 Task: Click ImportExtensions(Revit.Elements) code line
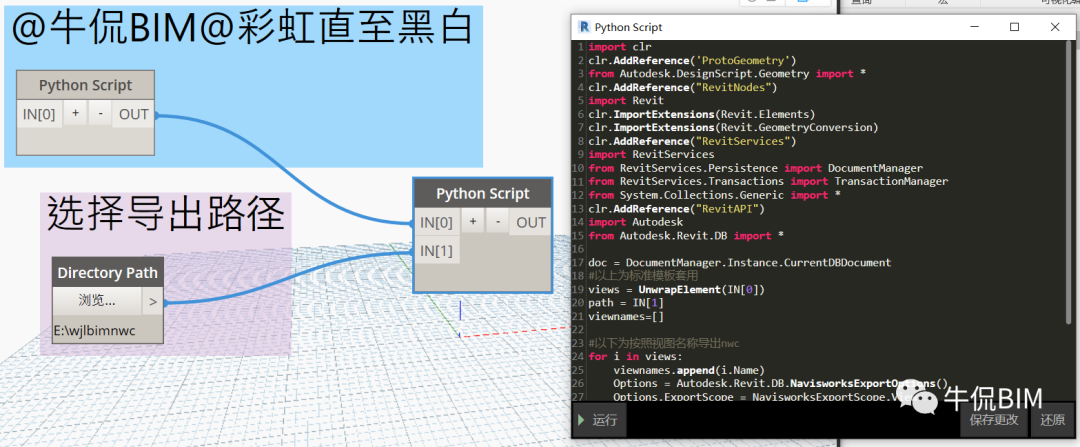702,114
